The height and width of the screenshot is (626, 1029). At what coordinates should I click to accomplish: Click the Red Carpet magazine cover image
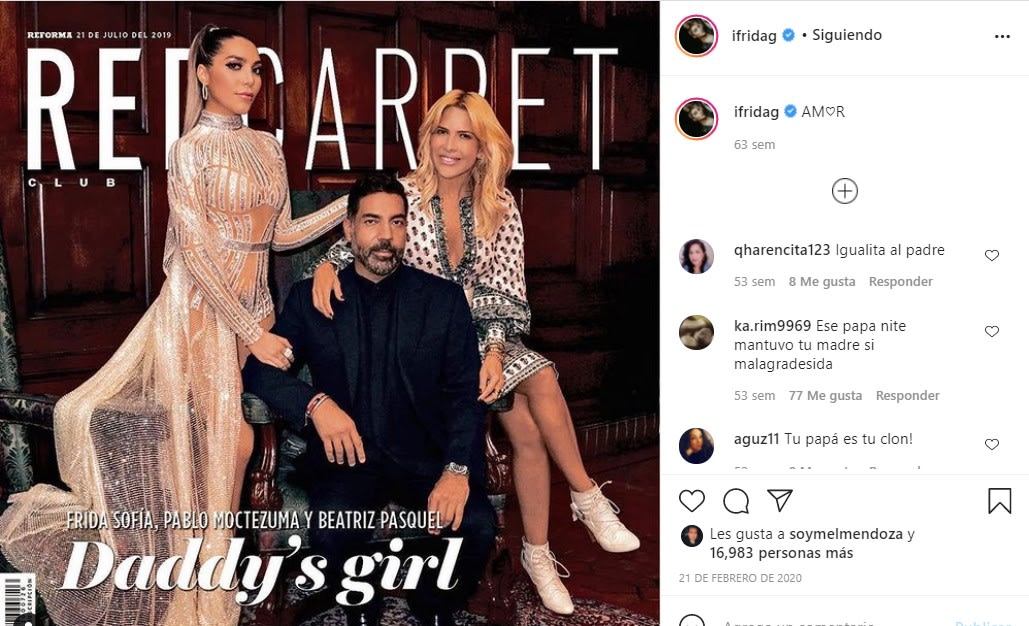[x=329, y=313]
